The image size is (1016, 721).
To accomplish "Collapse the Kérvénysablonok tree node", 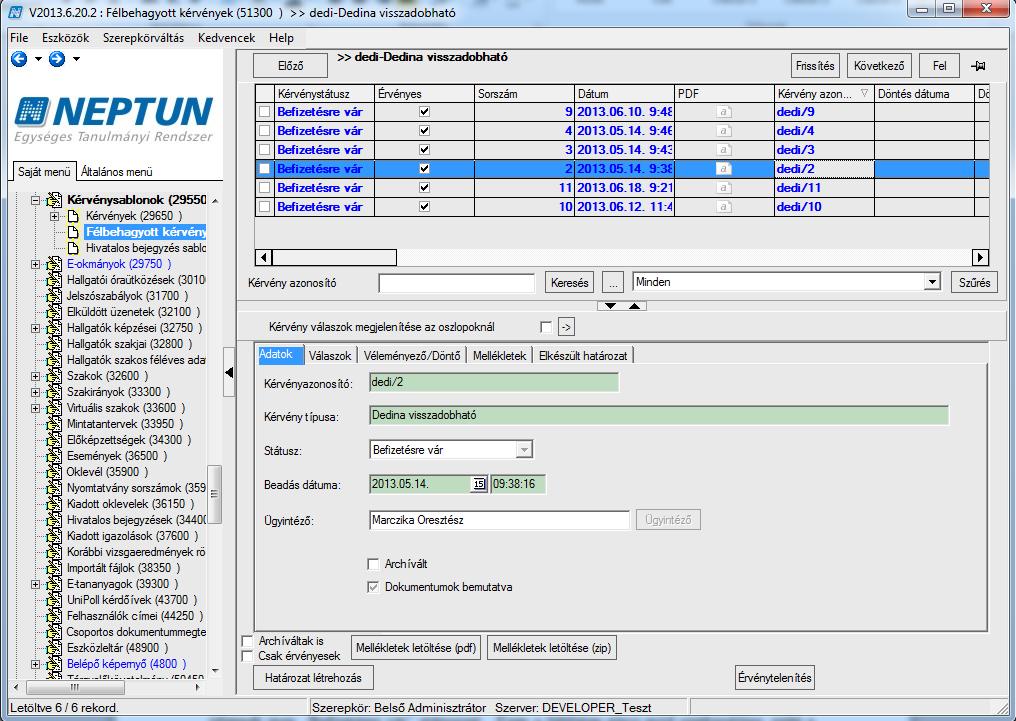I will pyautogui.click(x=36, y=200).
